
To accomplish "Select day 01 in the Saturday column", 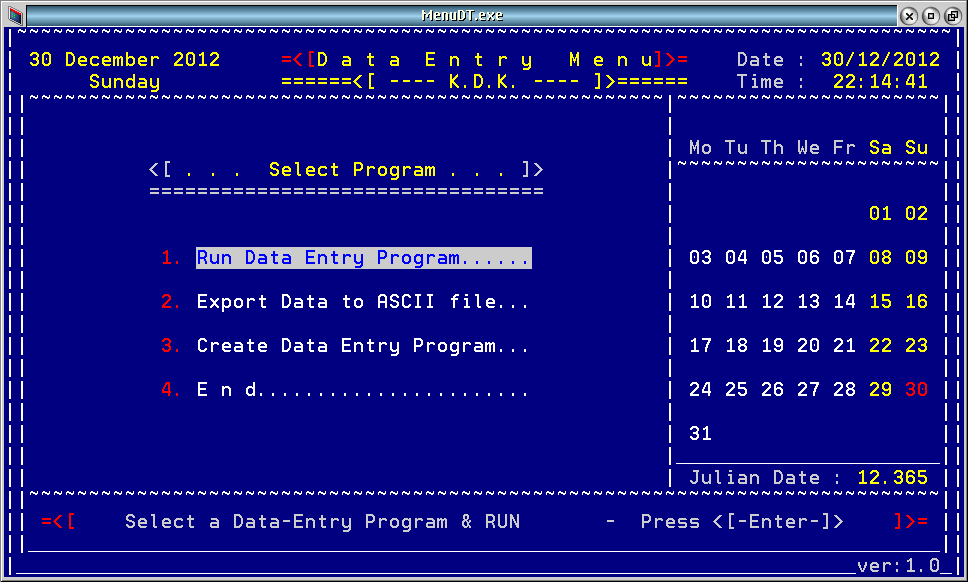I will pyautogui.click(x=880, y=214).
